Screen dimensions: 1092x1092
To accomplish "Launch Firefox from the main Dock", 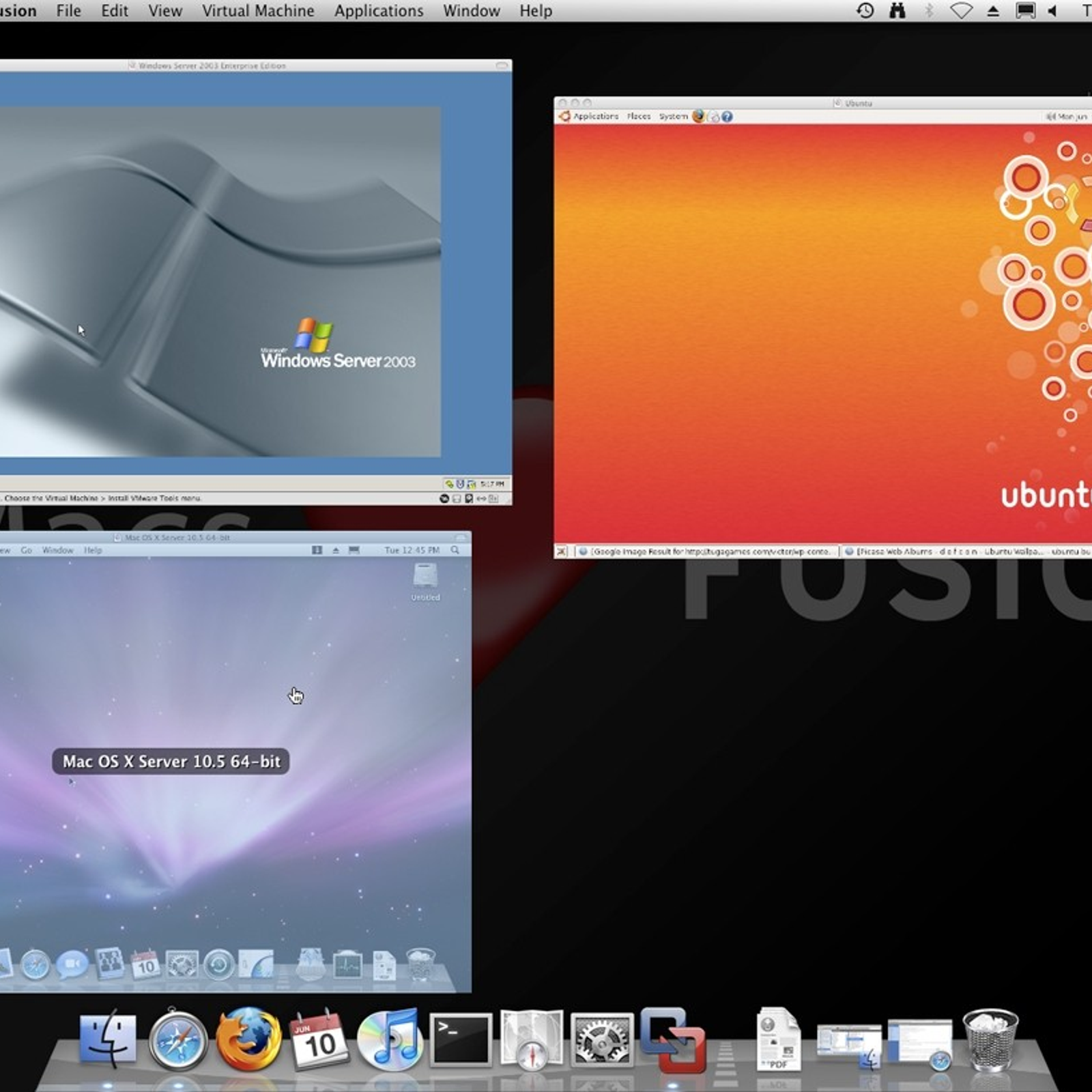I will [249, 1039].
